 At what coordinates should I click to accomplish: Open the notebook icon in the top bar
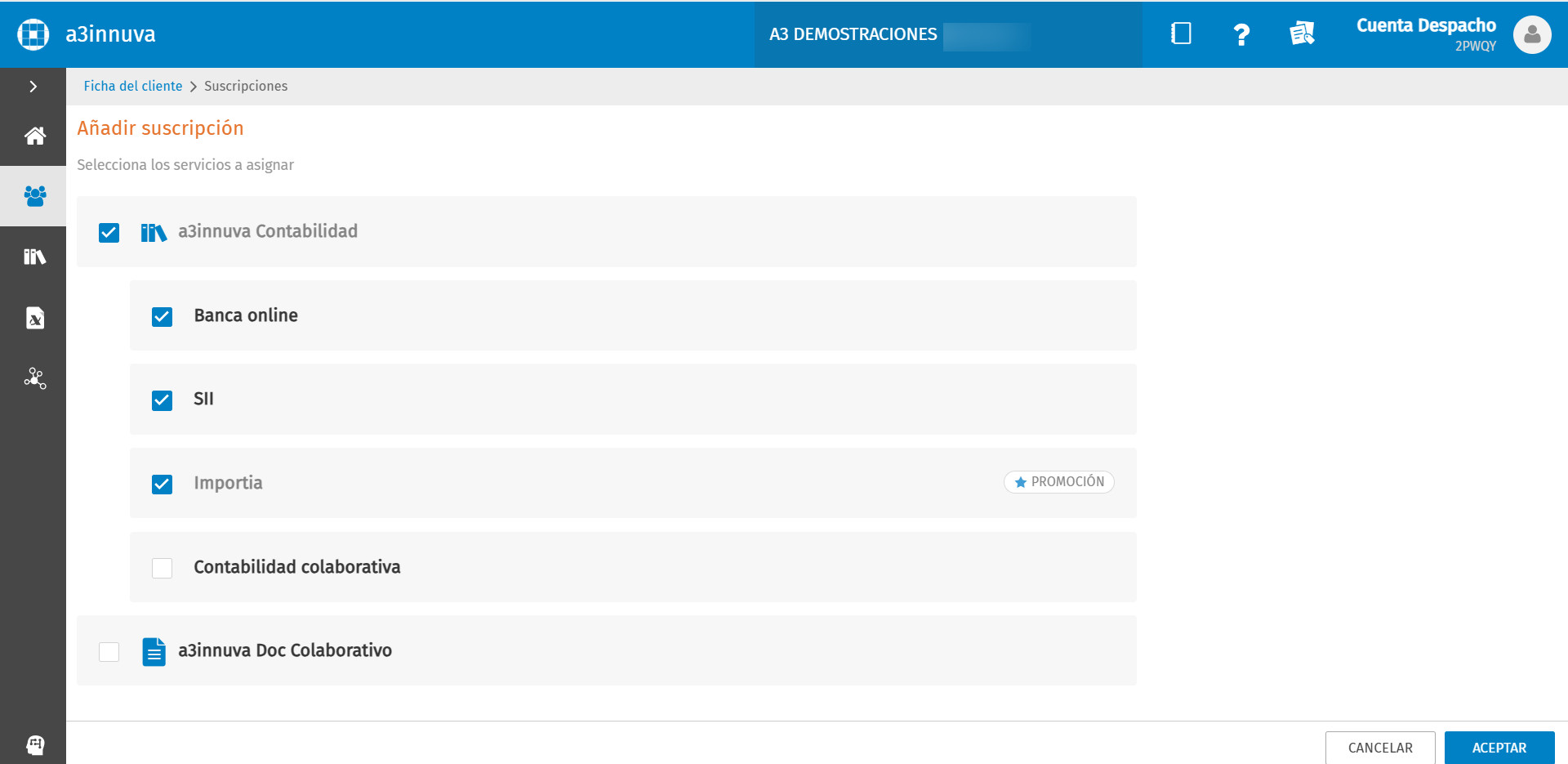(1181, 34)
